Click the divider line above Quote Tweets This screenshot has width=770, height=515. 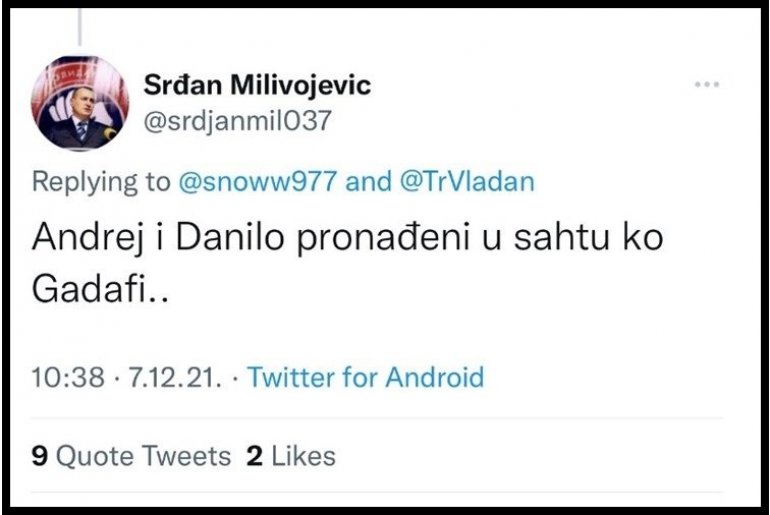tap(377, 418)
